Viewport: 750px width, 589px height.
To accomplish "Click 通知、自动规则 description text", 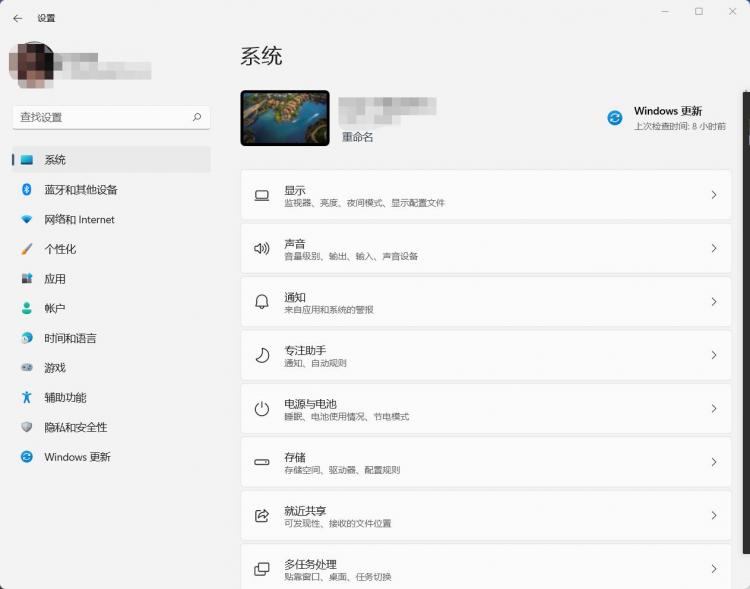I will pos(315,363).
